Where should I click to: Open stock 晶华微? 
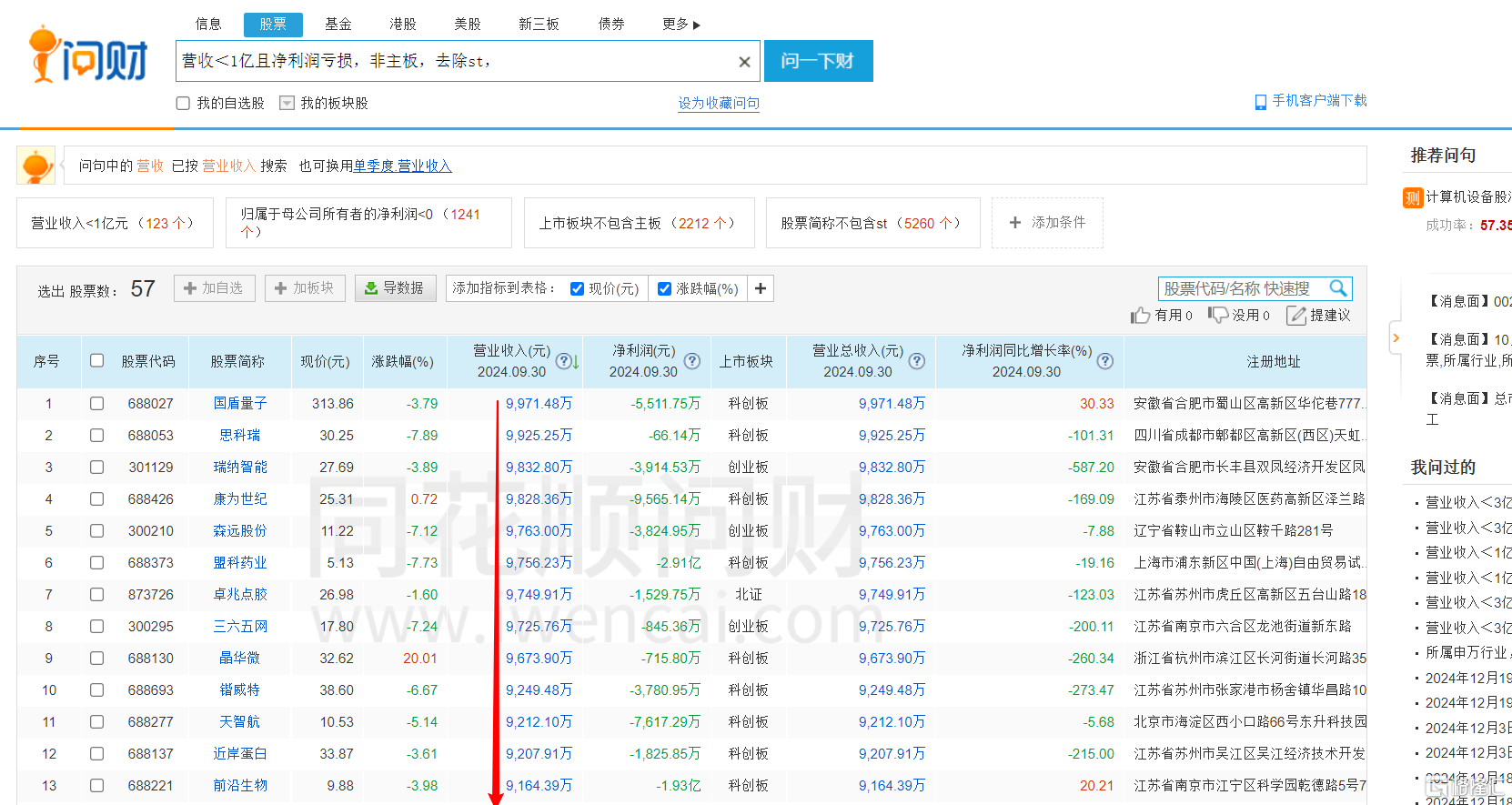[x=240, y=659]
